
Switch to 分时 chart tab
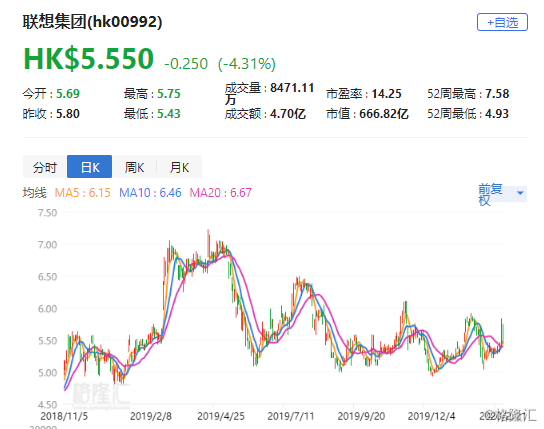(45, 167)
